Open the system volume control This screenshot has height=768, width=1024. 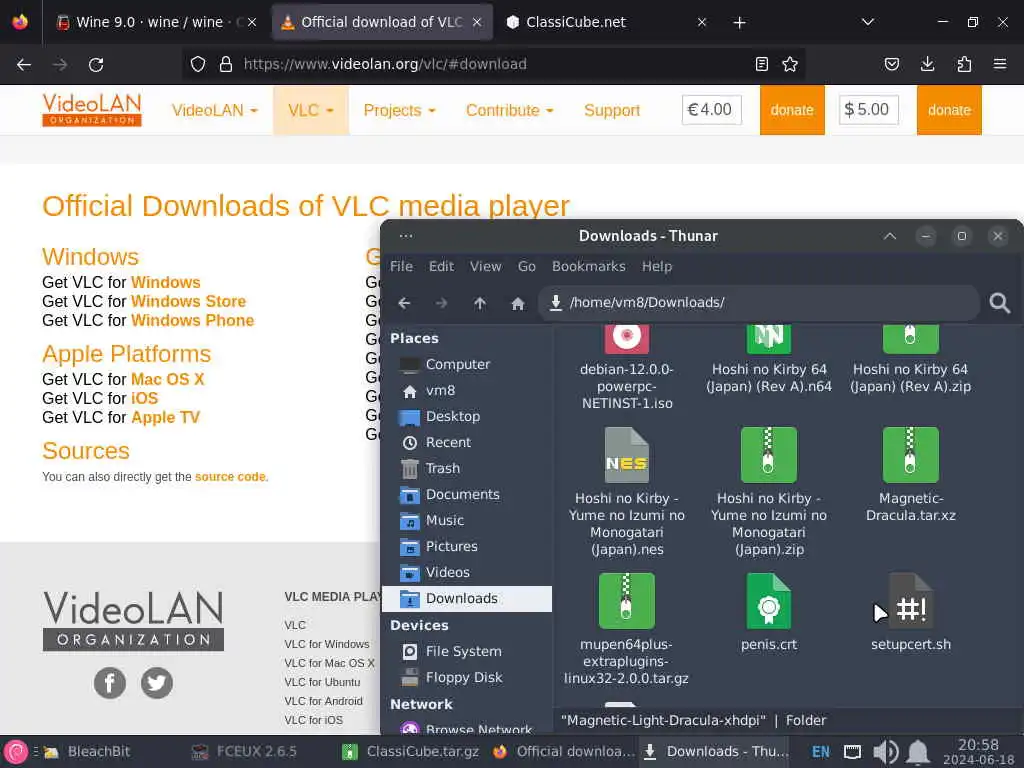885,752
